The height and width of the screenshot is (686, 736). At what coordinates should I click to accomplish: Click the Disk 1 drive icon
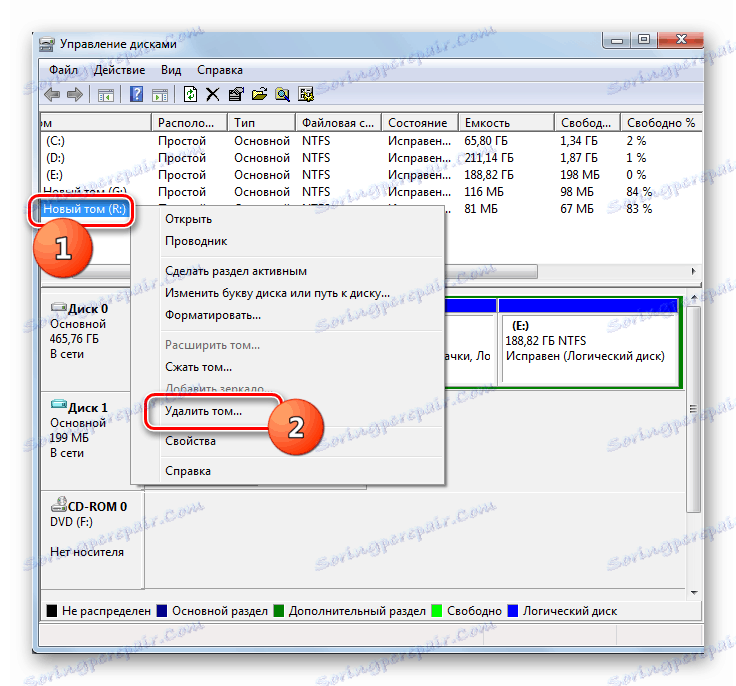coord(59,404)
